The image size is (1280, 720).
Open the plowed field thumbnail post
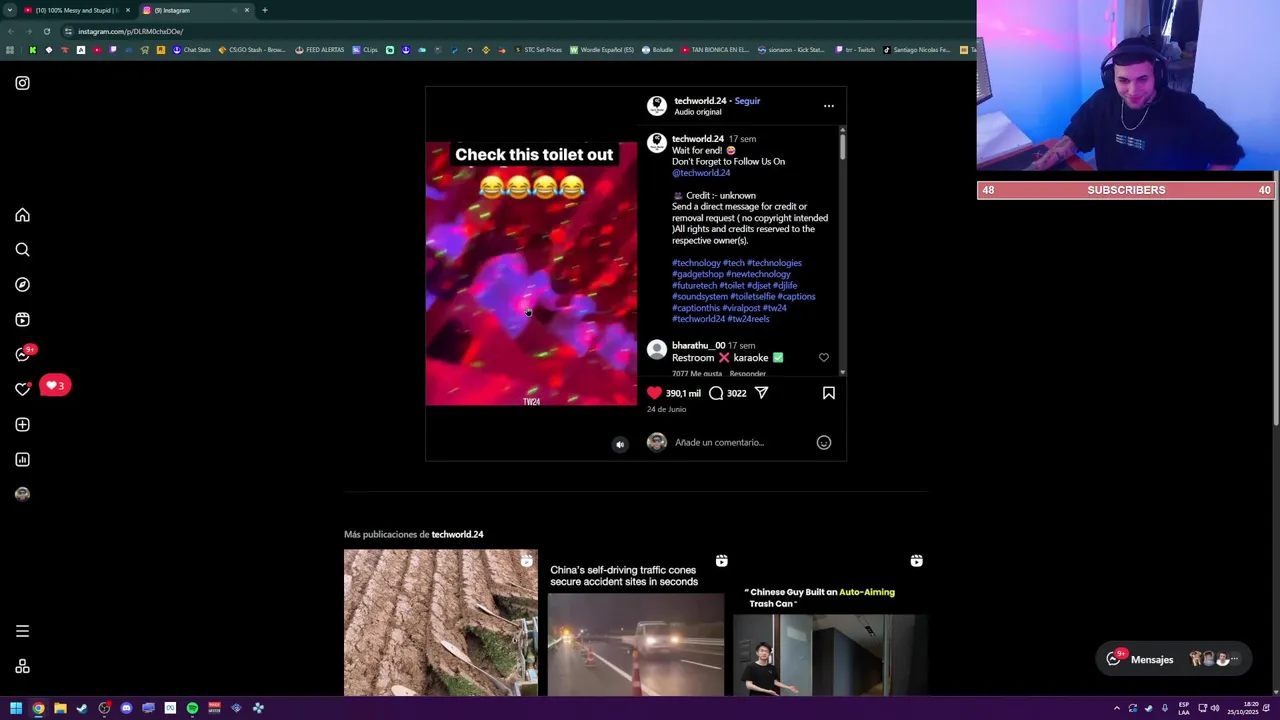coord(441,622)
